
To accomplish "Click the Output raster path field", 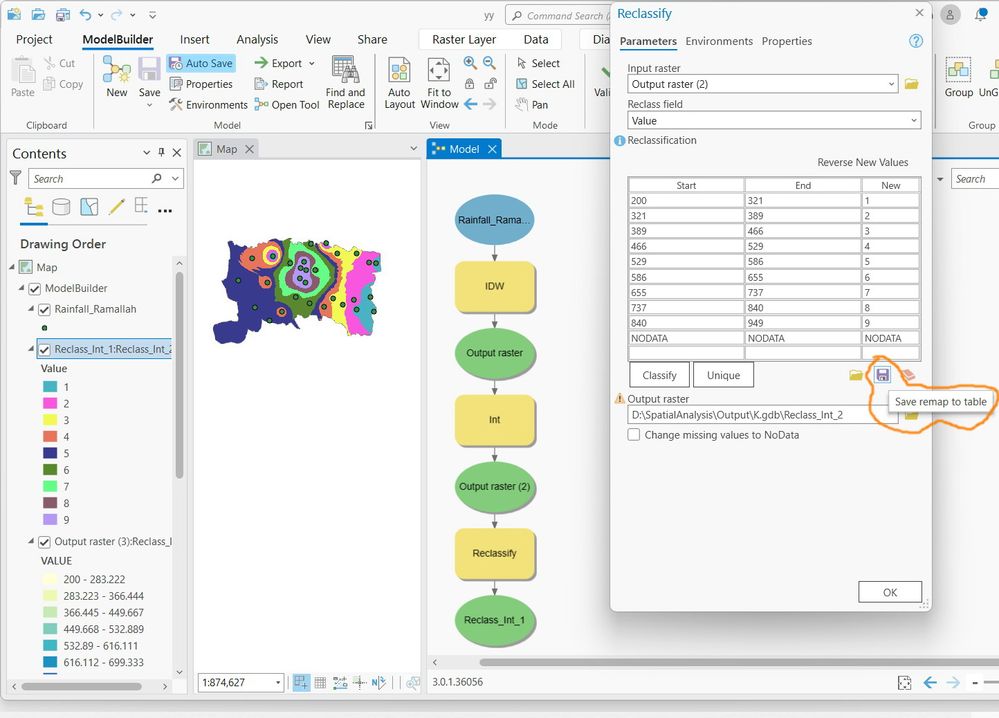I will pos(763,415).
